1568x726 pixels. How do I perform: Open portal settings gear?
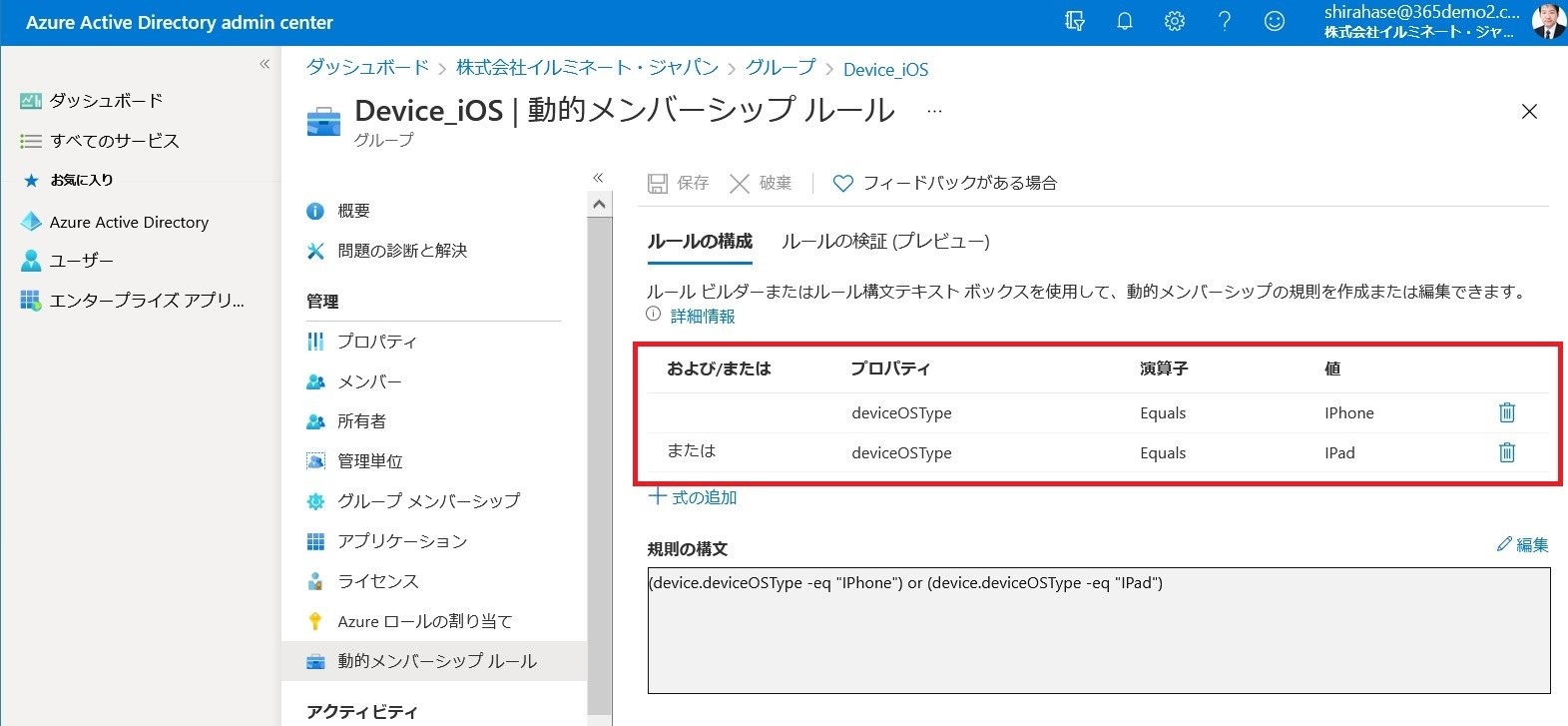click(1175, 22)
